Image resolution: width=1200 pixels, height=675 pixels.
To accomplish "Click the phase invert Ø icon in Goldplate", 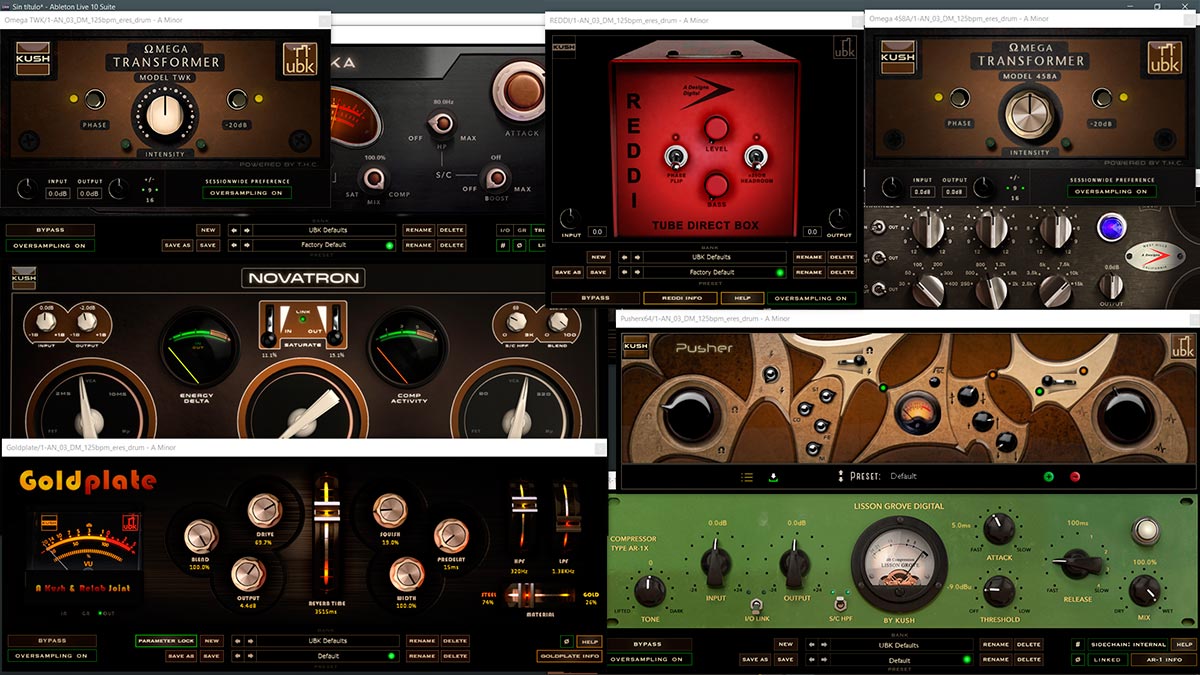I will click(x=566, y=641).
